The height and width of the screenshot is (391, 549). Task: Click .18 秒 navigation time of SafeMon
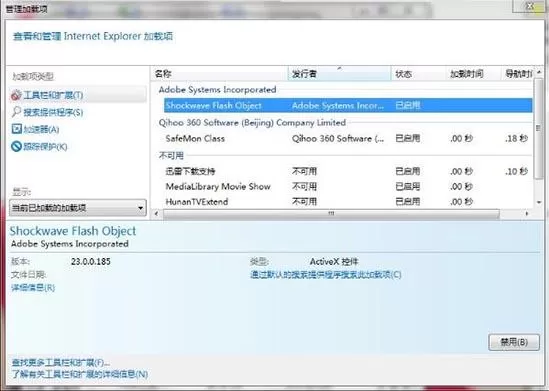tap(516, 139)
